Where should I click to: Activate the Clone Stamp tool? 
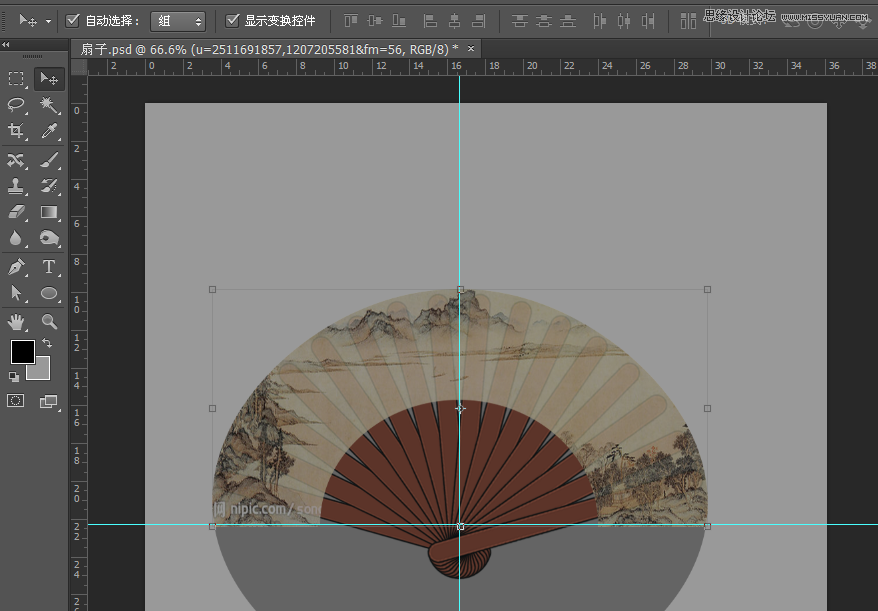click(x=17, y=186)
